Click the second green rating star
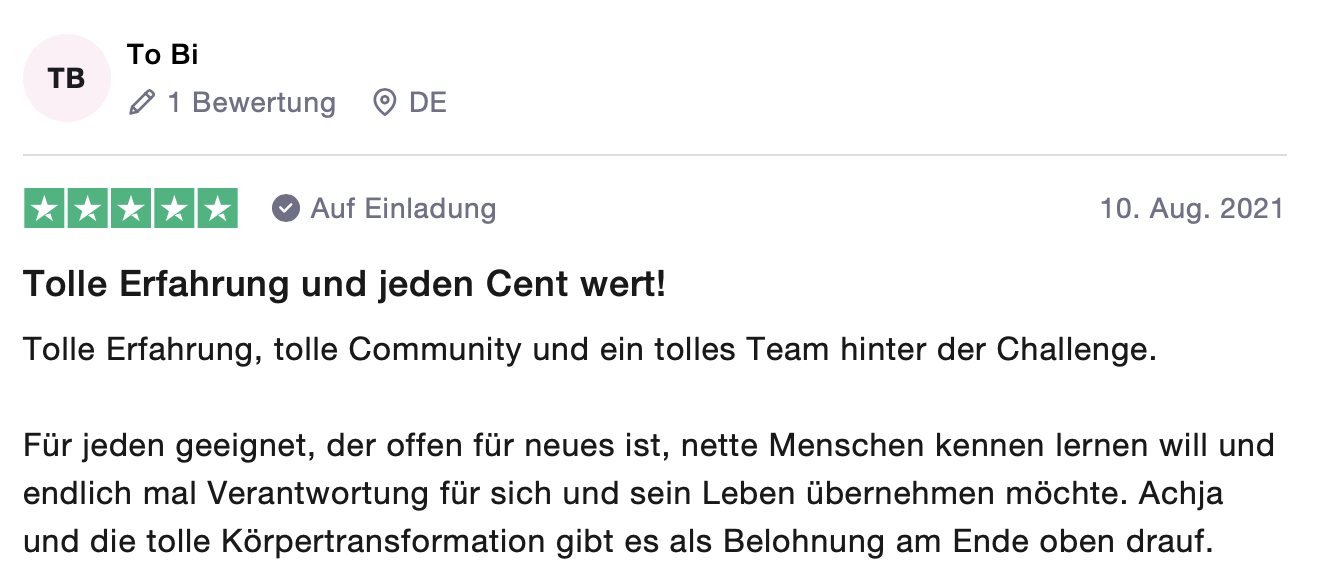 click(x=87, y=208)
